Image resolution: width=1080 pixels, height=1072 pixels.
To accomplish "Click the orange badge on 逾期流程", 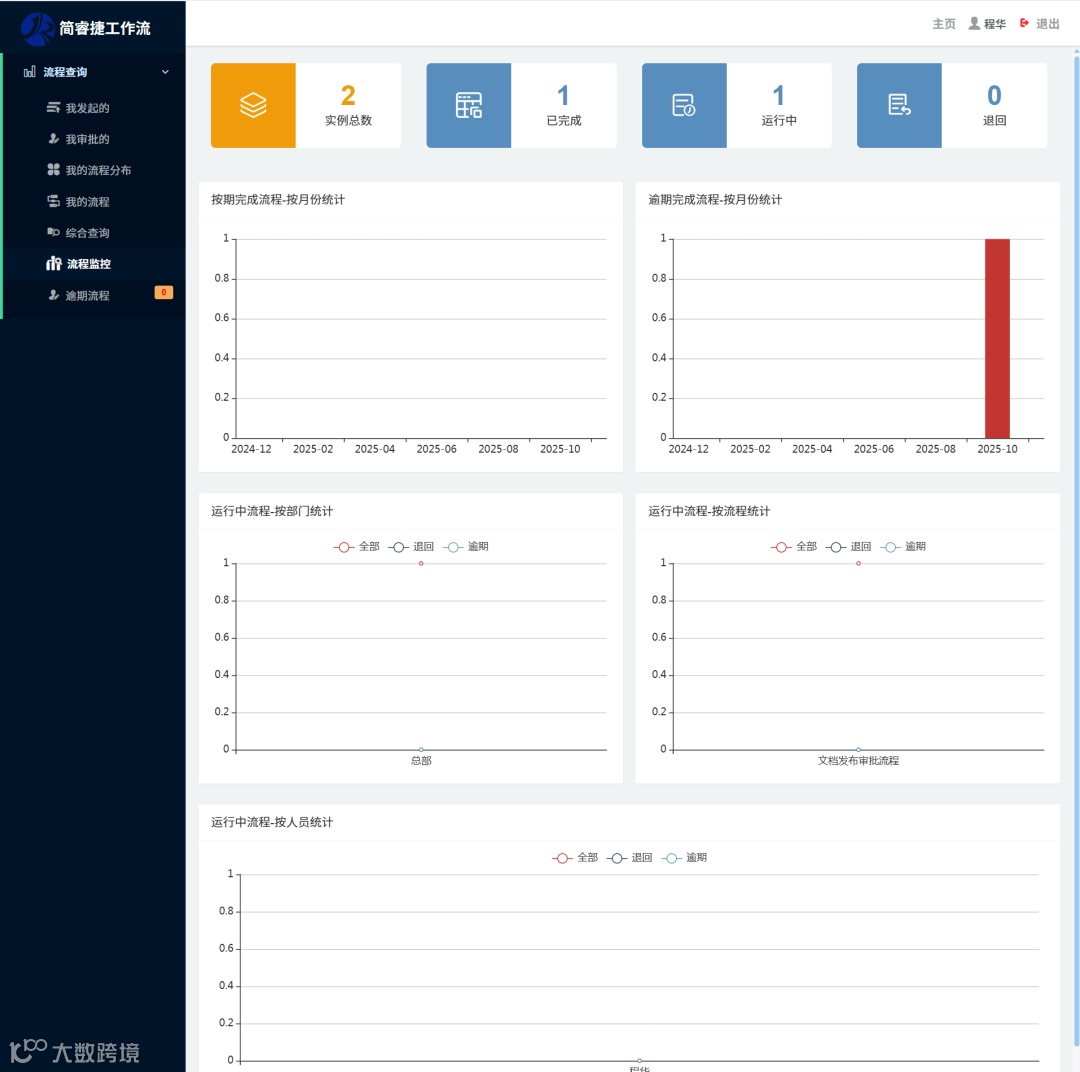I will pos(164,292).
